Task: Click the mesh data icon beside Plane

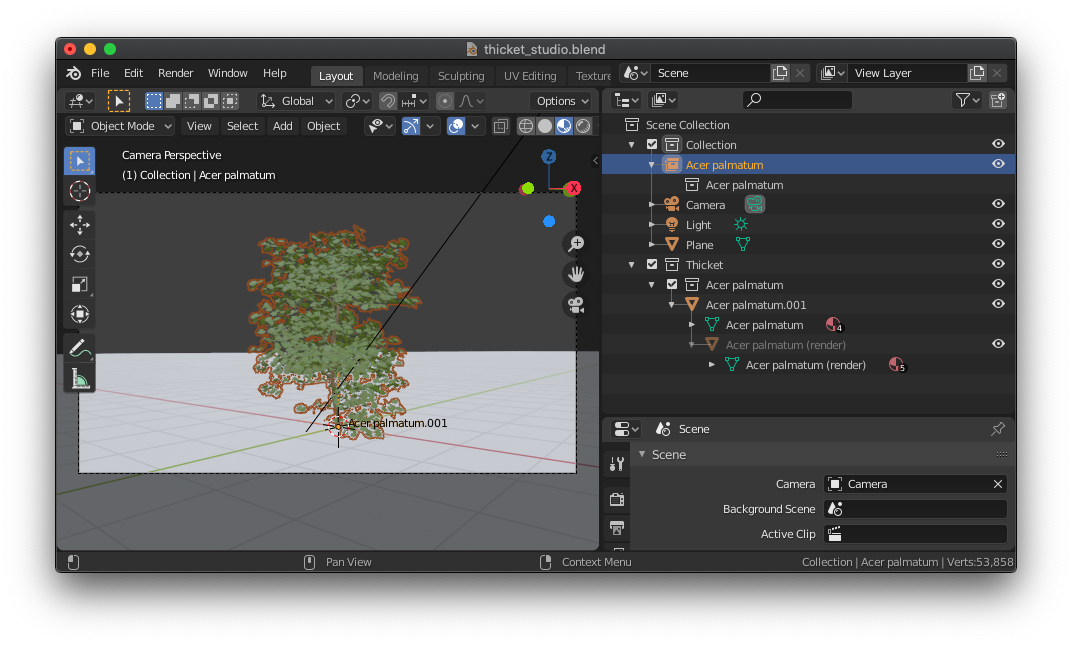Action: [x=742, y=244]
